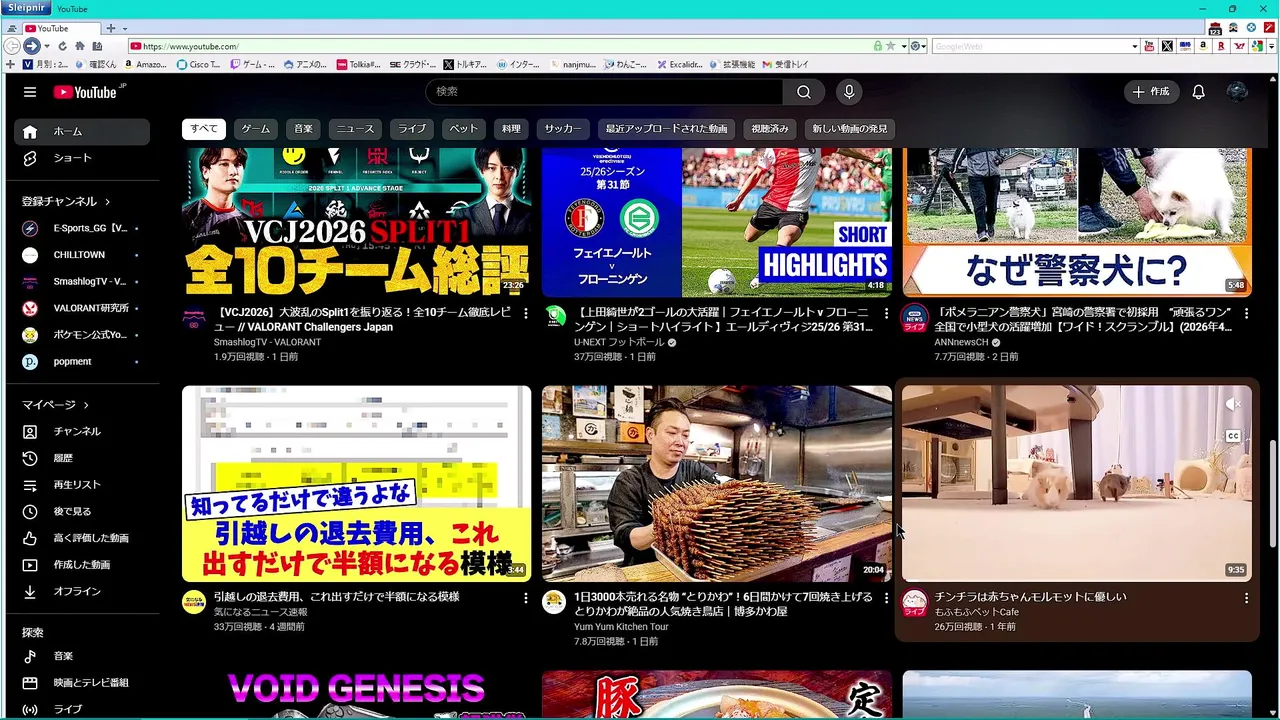Open the Amazon bookmark

click(x=144, y=64)
